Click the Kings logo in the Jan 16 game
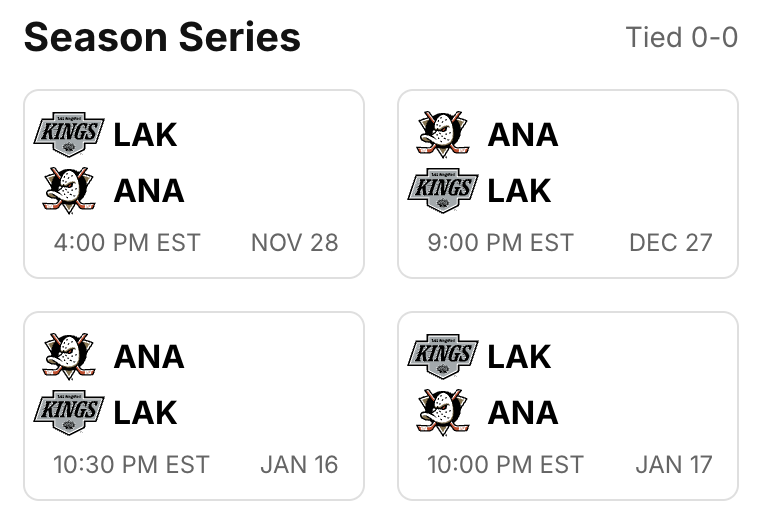This screenshot has height=522, width=758. coord(69,412)
